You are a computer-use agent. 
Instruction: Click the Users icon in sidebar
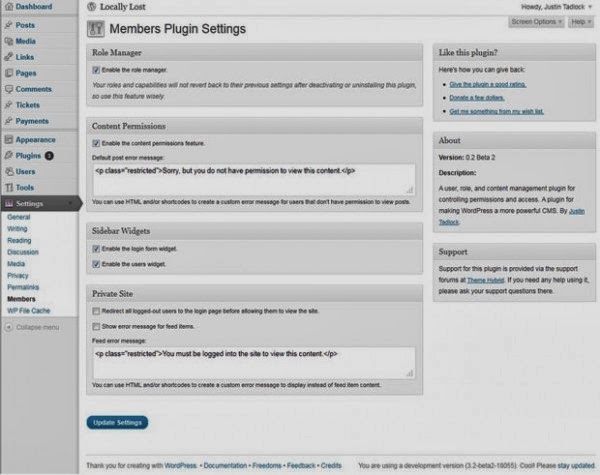(9, 171)
